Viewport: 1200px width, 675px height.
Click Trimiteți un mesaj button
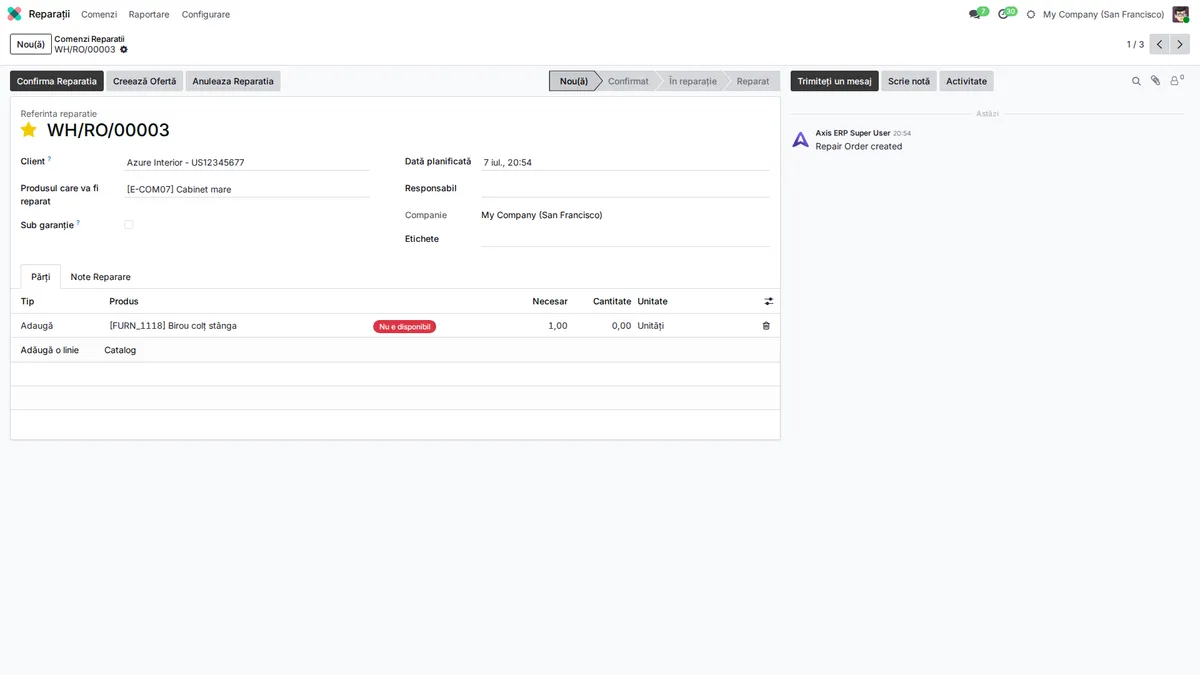pos(835,81)
